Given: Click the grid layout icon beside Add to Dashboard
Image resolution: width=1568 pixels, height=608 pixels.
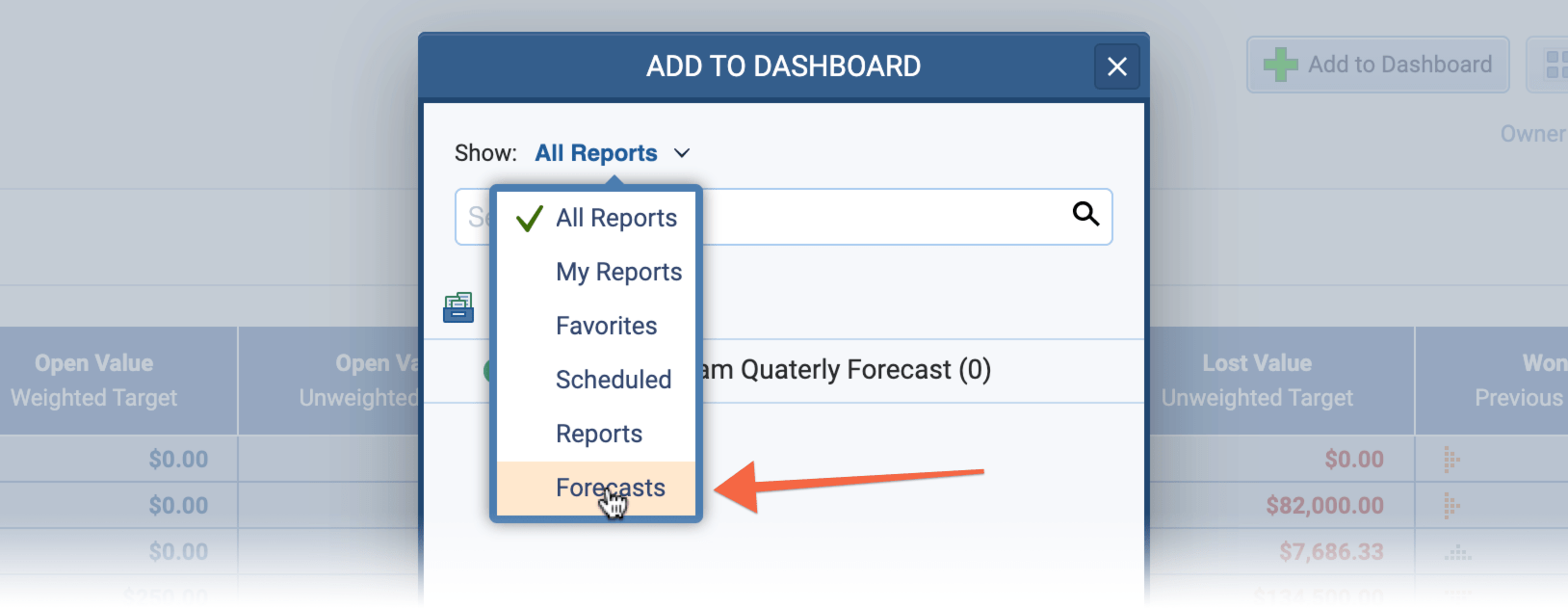Looking at the screenshot, I should coord(1555,65).
